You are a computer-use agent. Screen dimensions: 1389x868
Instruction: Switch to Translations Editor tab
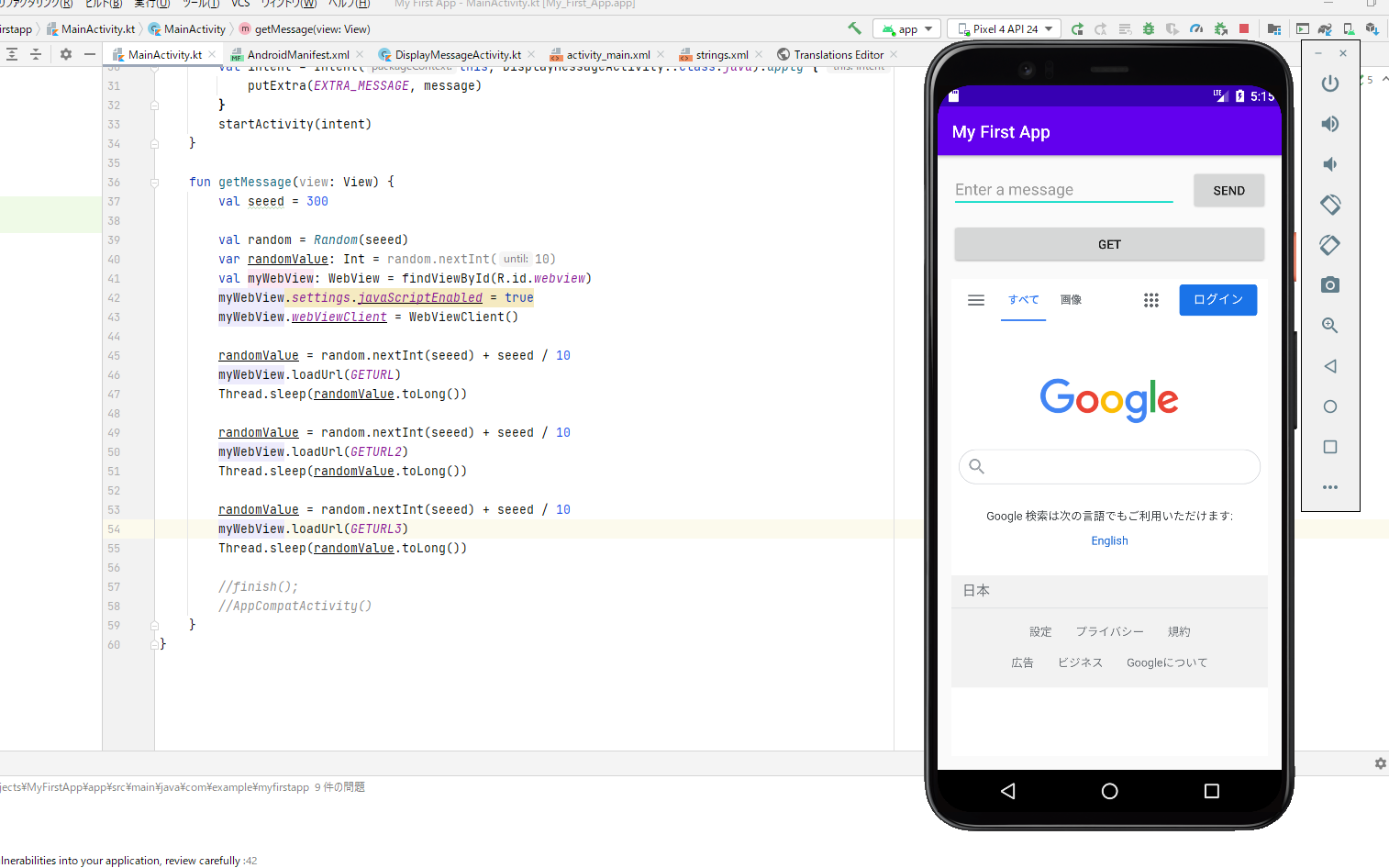[x=839, y=54]
